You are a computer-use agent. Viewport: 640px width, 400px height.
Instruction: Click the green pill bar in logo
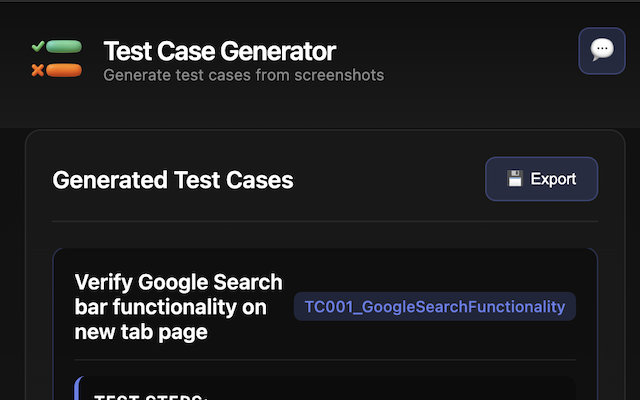click(x=65, y=46)
